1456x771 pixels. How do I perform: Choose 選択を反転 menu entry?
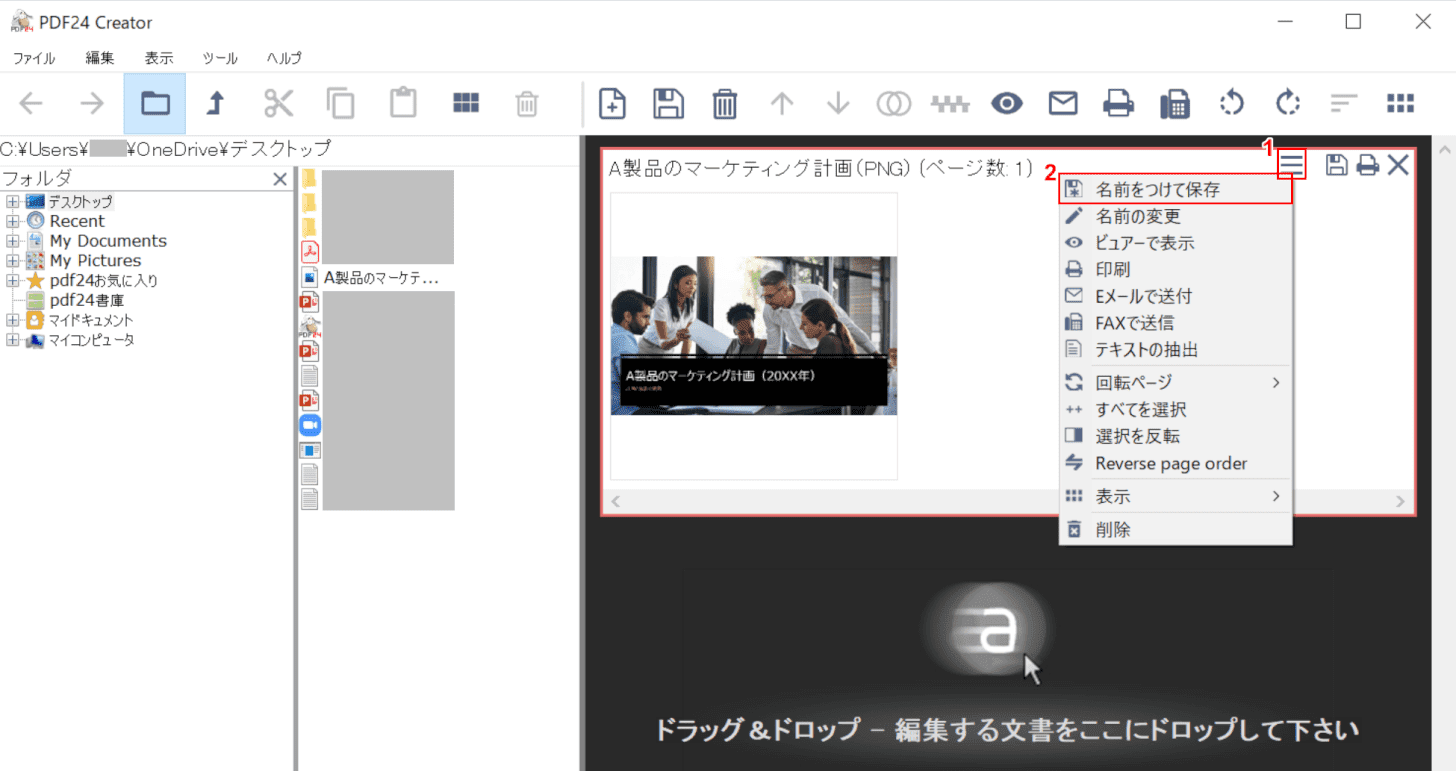click(x=1176, y=436)
